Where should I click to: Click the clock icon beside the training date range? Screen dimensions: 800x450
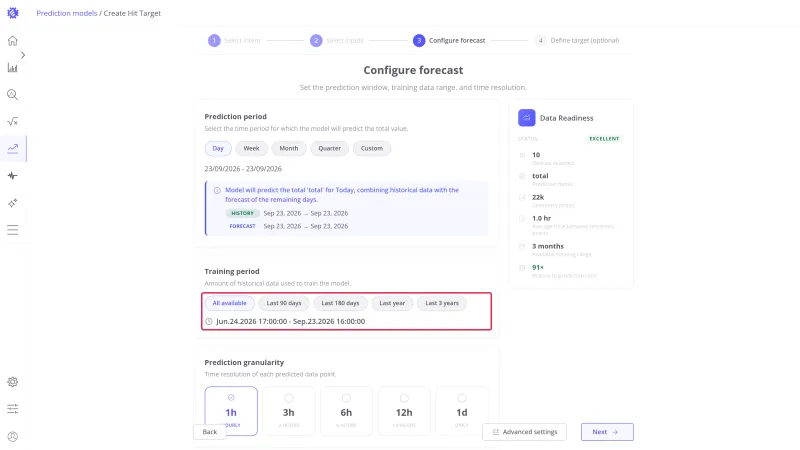(209, 321)
